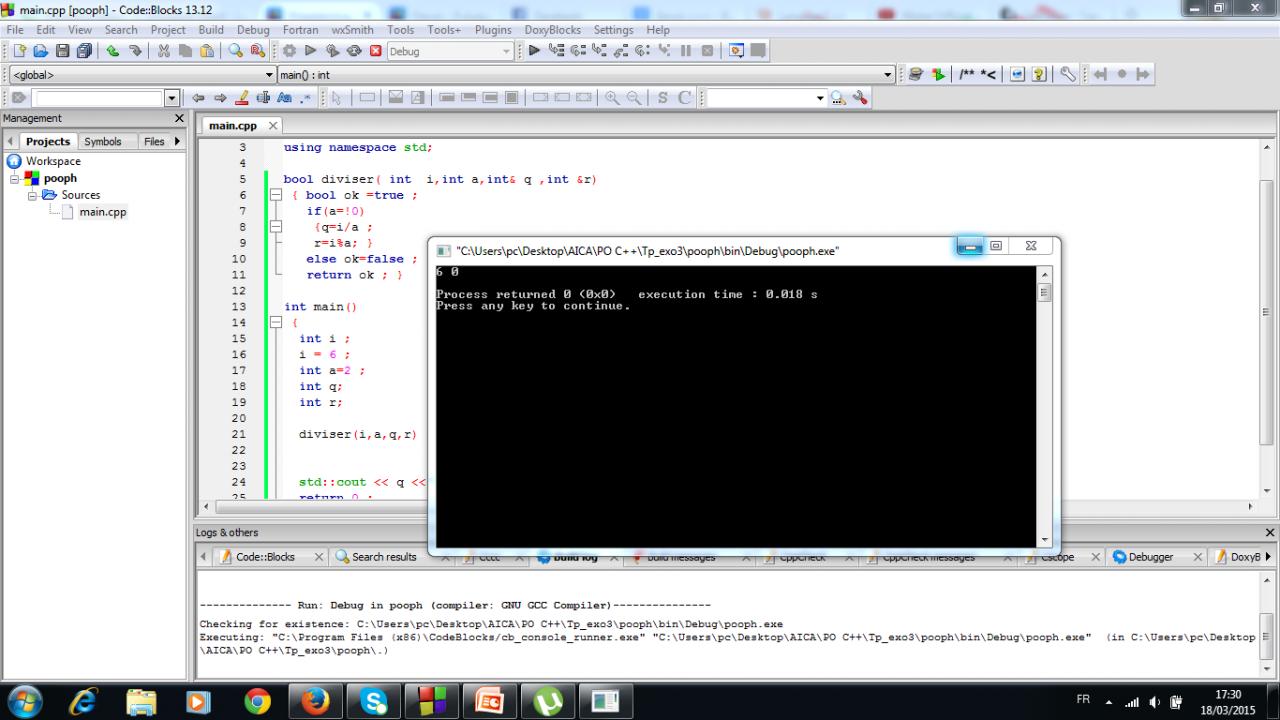
Task: Select main.cpp in the project tree
Action: tap(103, 212)
